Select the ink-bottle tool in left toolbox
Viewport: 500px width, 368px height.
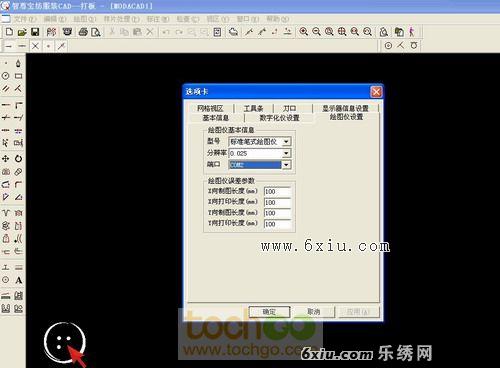[x=18, y=63]
